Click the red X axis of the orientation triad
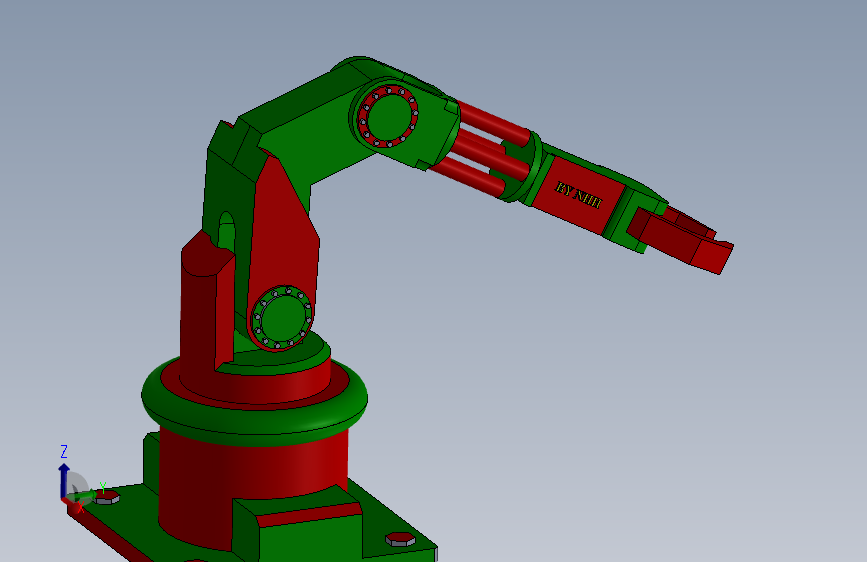 click(72, 503)
